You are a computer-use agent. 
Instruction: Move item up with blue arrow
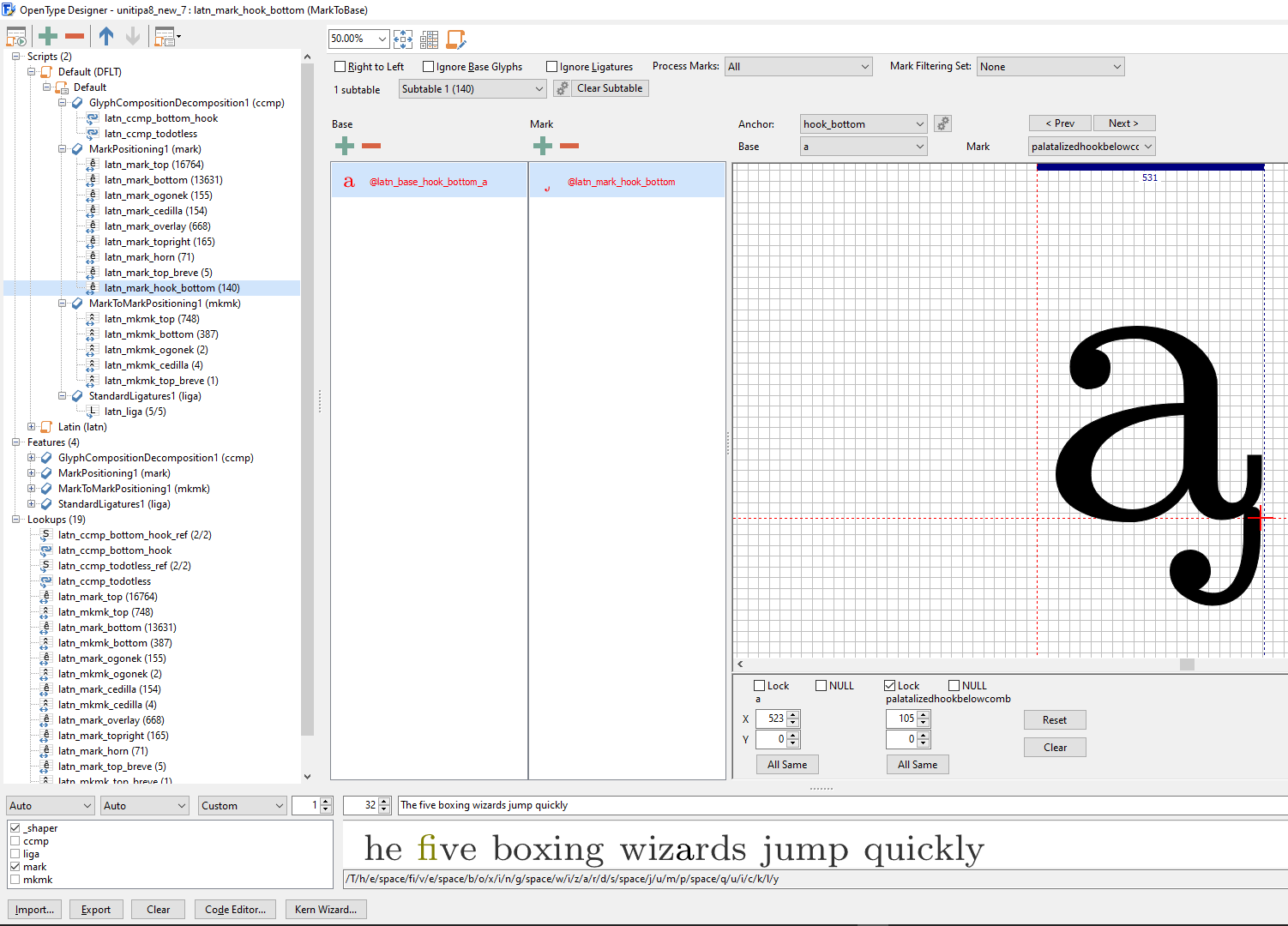pyautogui.click(x=106, y=36)
